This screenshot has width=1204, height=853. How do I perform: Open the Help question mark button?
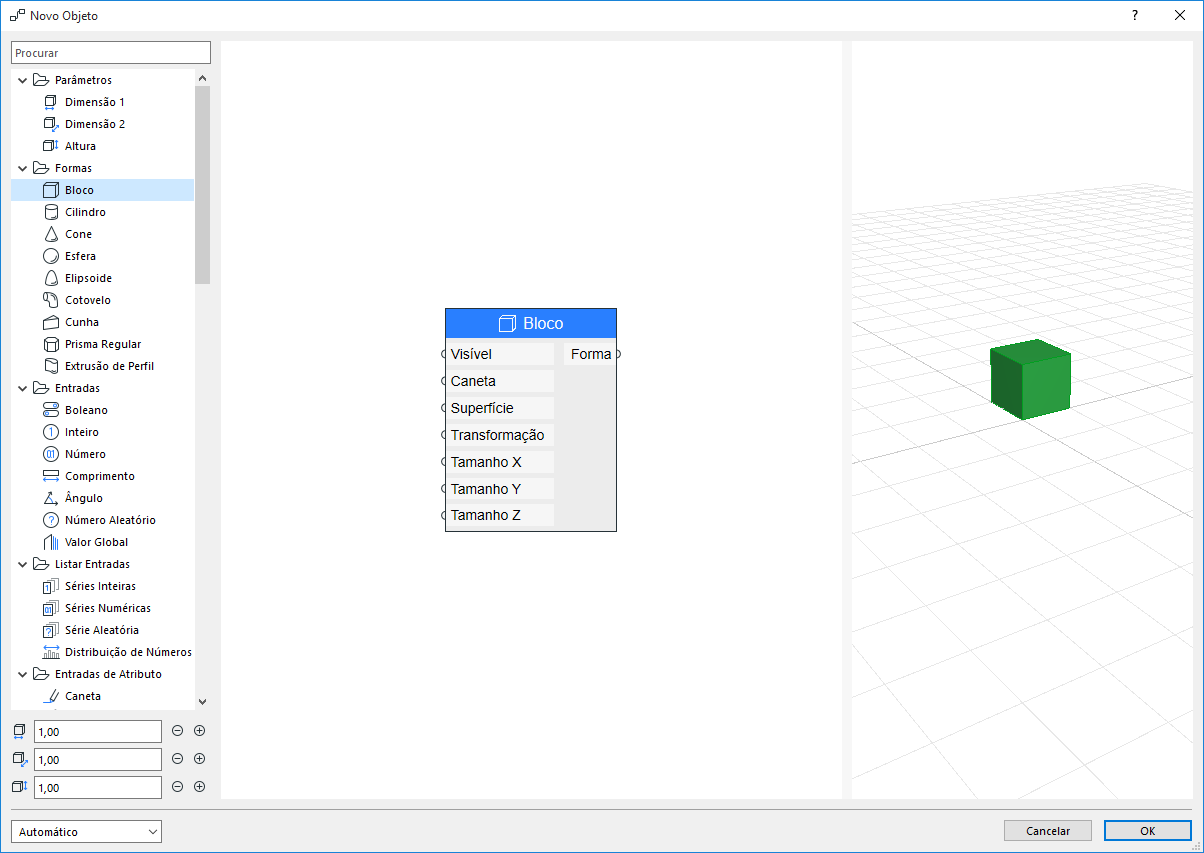[1135, 16]
